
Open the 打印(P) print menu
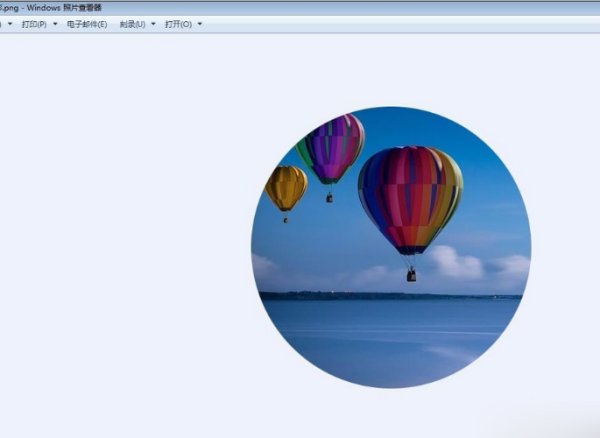(34, 24)
